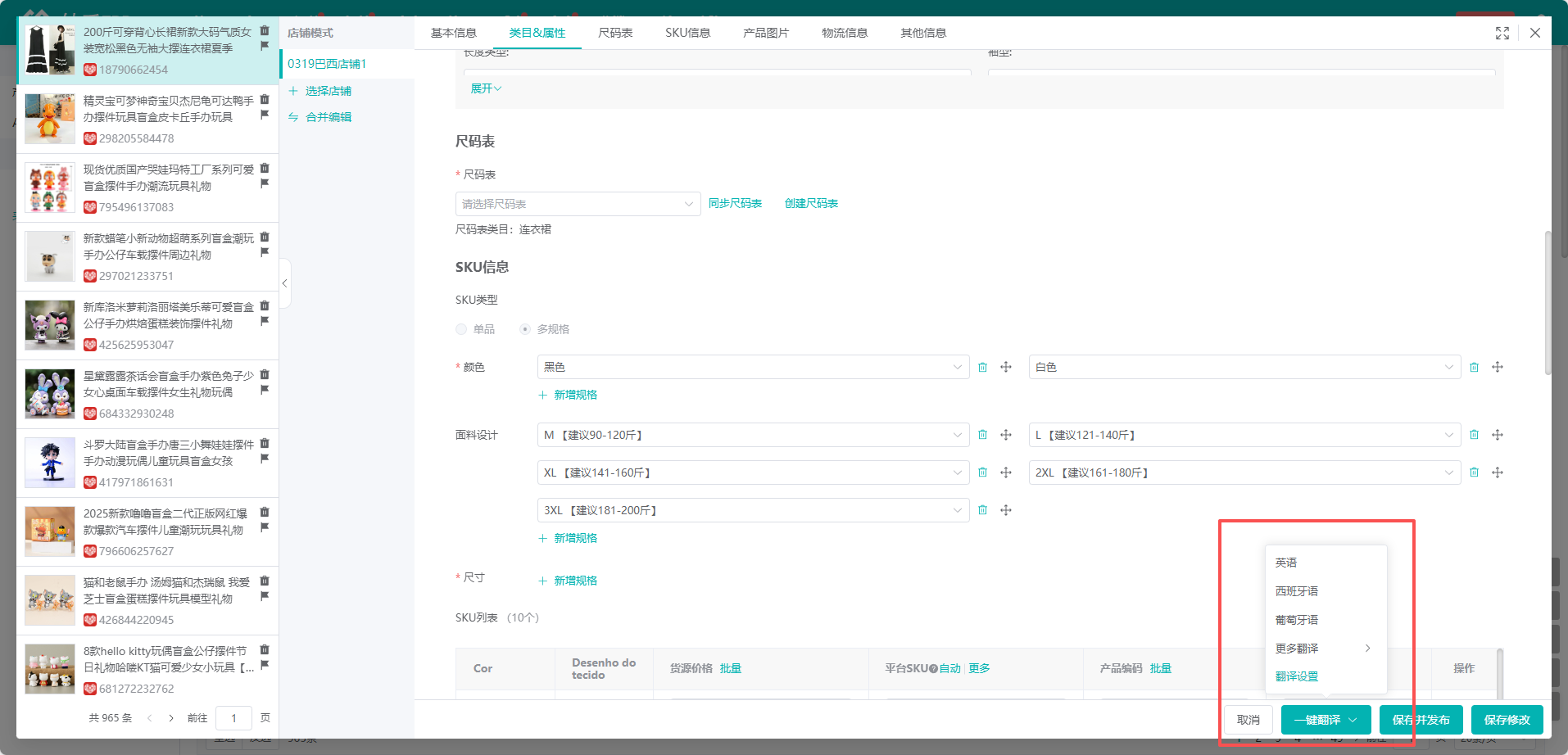
Task: Click the page number input field
Action: 233,718
